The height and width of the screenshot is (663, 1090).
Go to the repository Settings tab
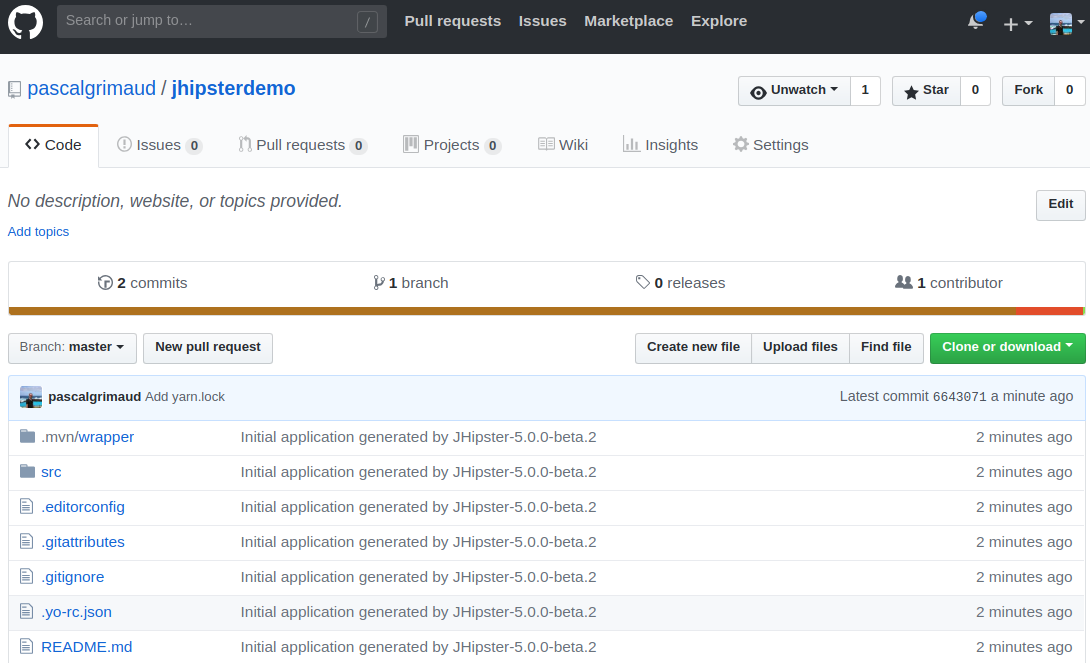(x=770, y=145)
